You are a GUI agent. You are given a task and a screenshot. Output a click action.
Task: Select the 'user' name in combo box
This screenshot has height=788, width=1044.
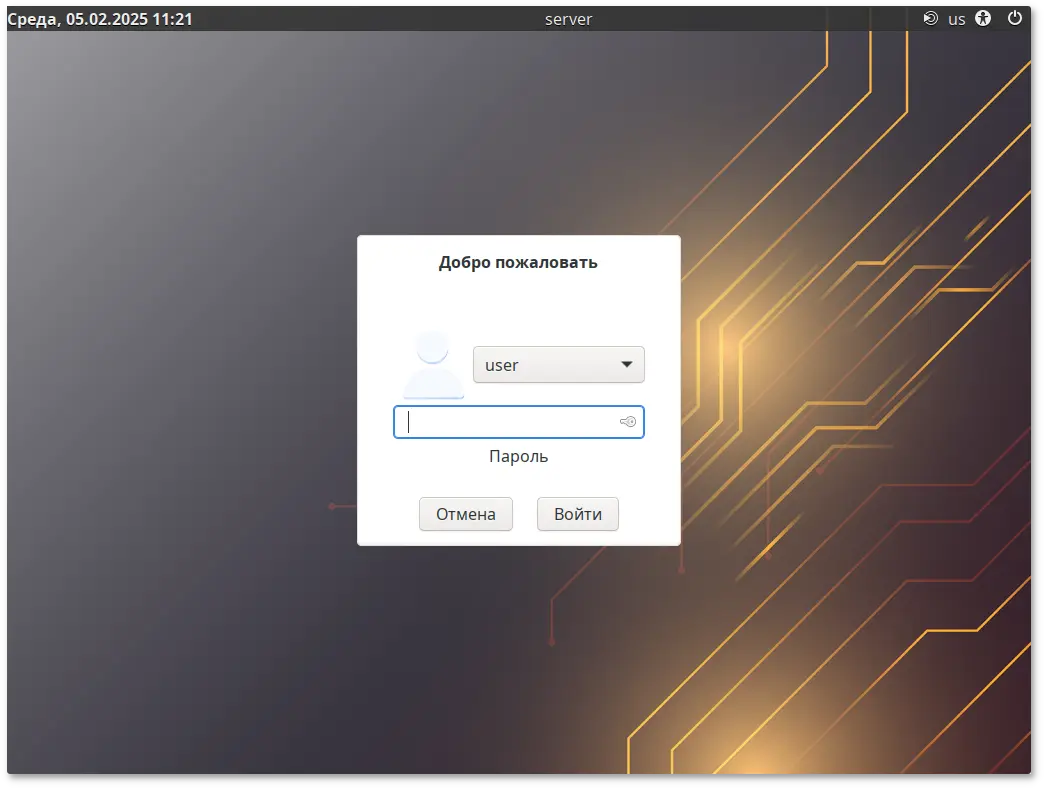click(502, 365)
